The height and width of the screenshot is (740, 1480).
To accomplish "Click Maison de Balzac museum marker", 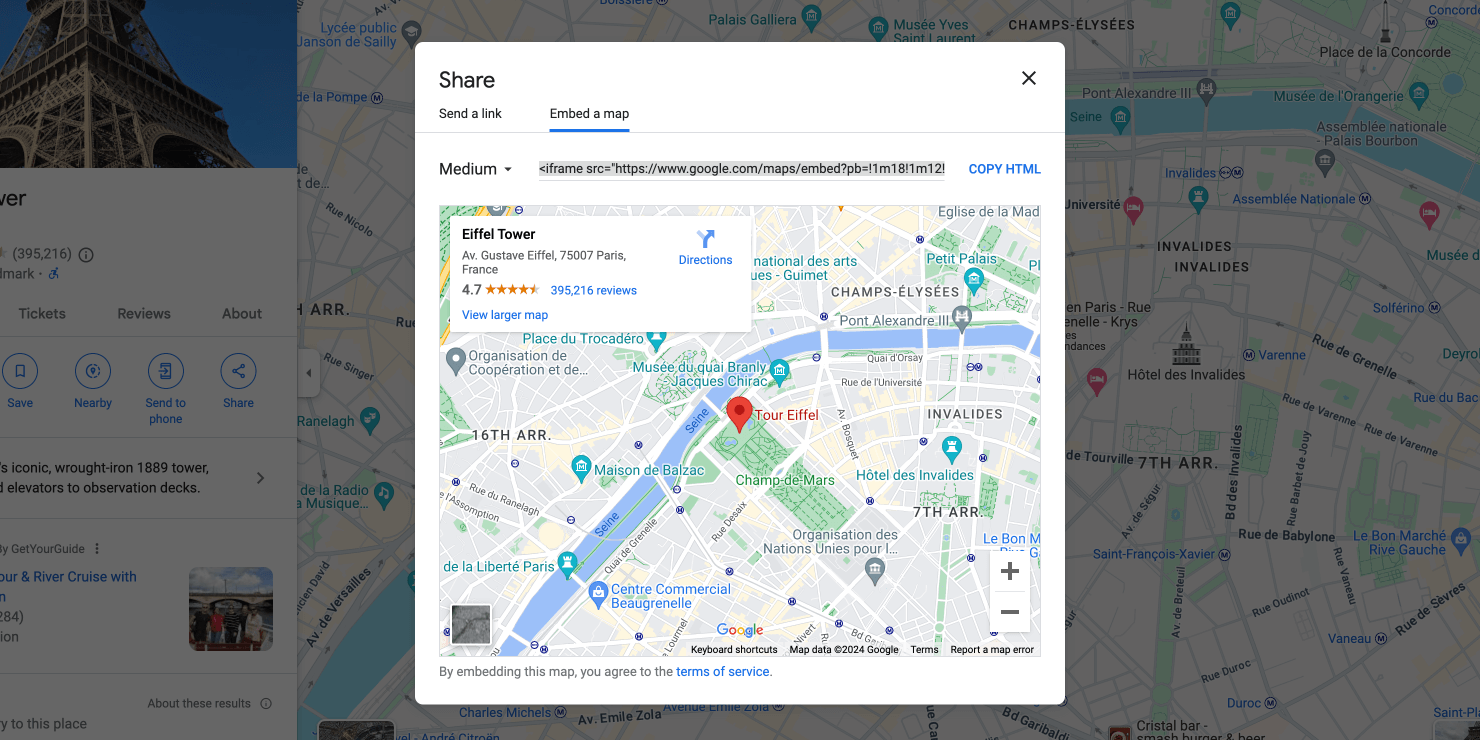I will [x=581, y=466].
